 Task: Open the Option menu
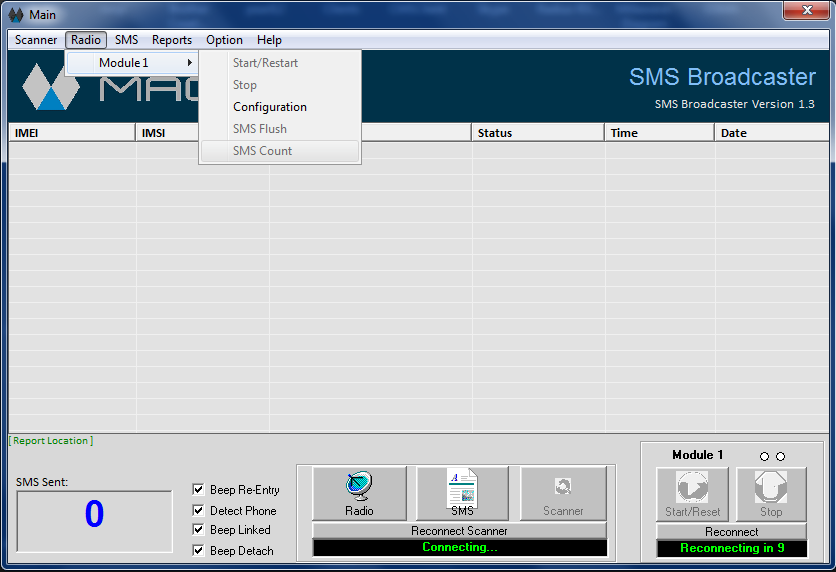224,40
